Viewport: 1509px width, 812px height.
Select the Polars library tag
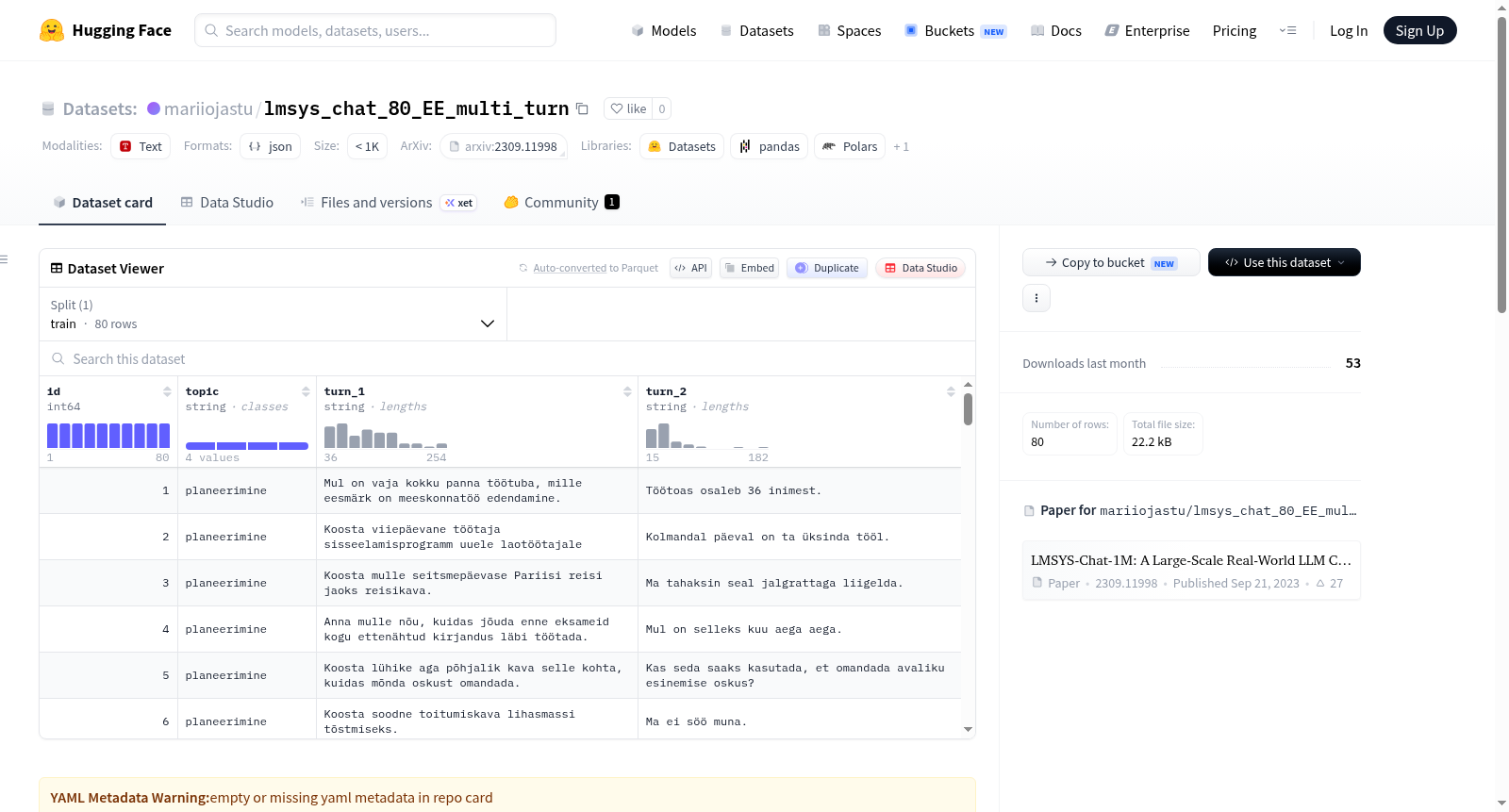click(x=850, y=146)
